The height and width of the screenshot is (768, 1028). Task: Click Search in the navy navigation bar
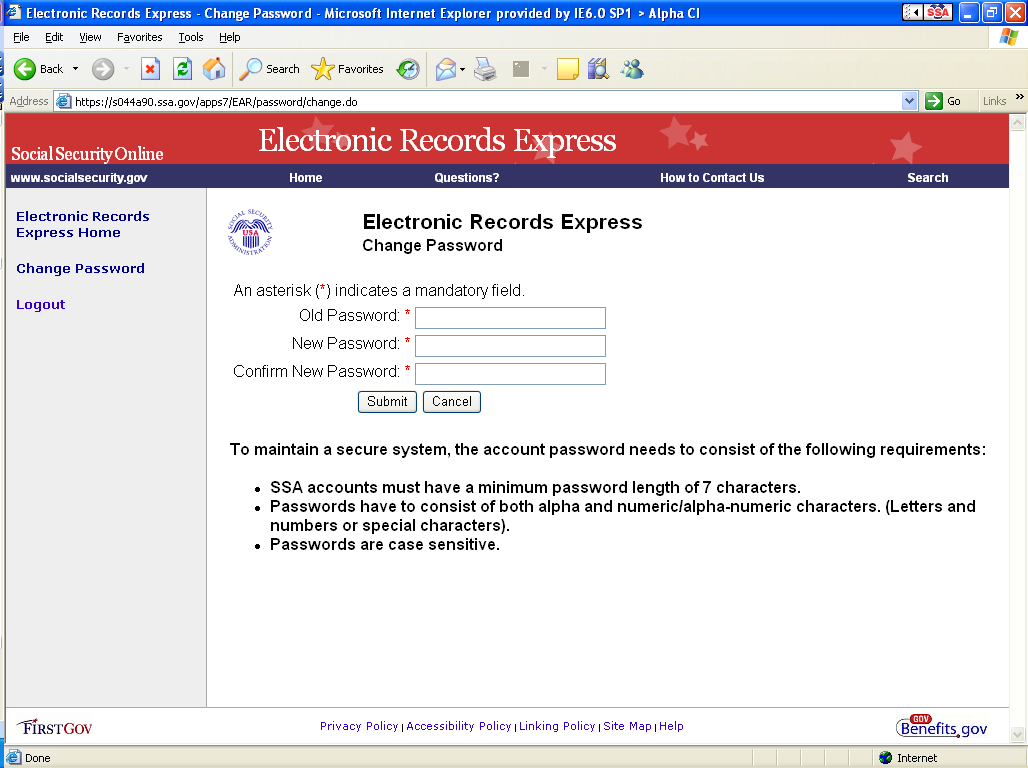928,178
